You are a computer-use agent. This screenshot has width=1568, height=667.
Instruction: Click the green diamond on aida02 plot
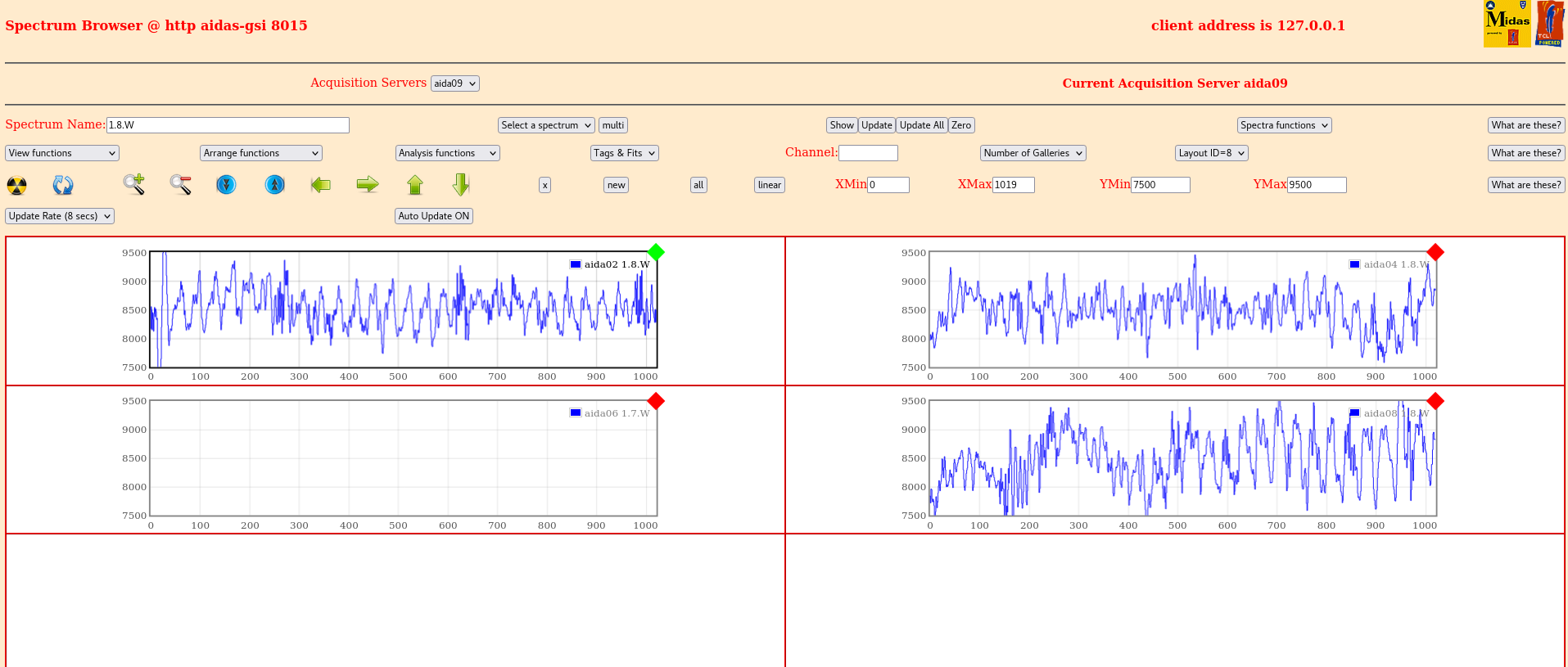tap(656, 252)
